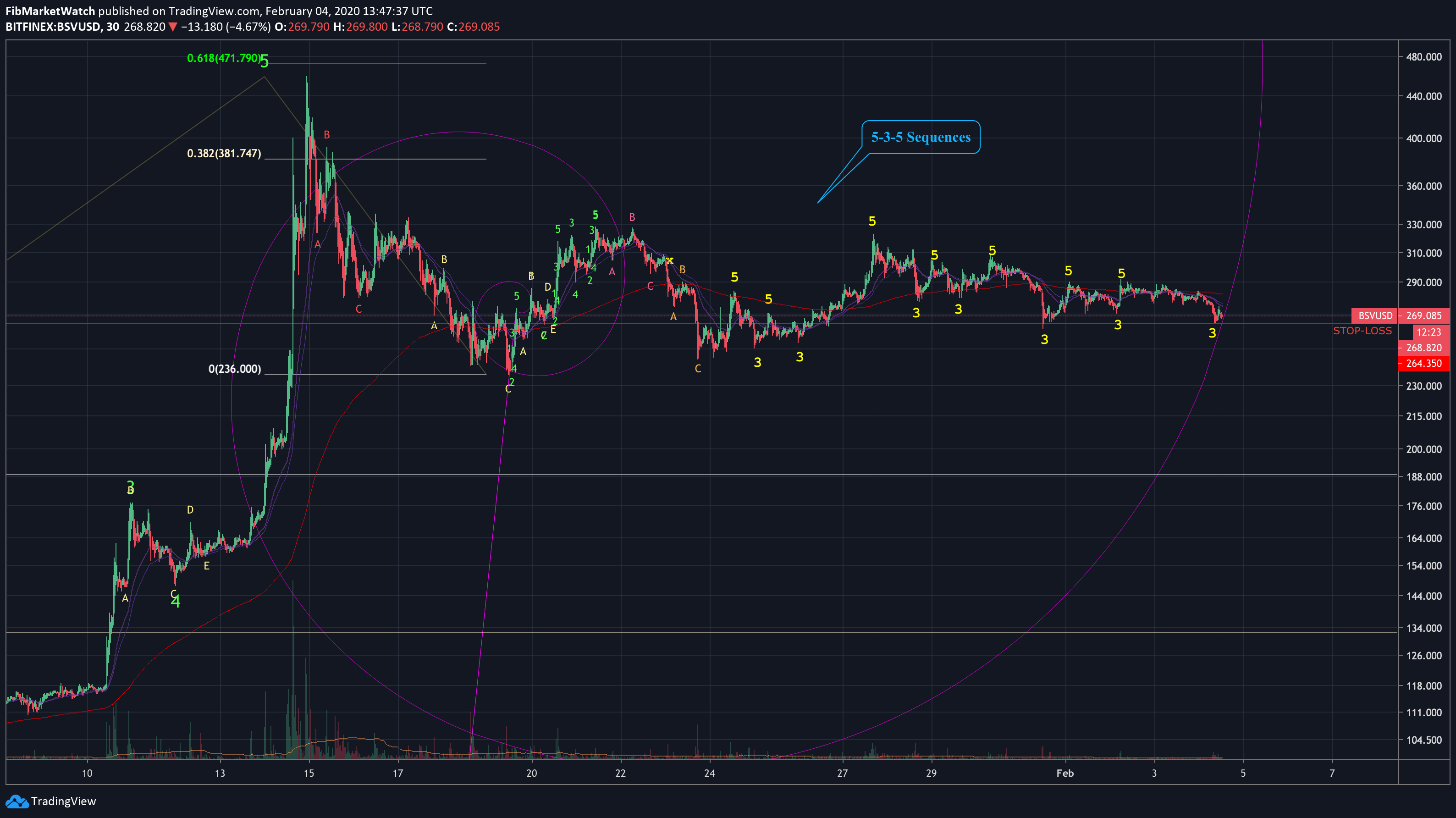
Task: Click the TradingView wordmark text
Action: tap(63, 801)
